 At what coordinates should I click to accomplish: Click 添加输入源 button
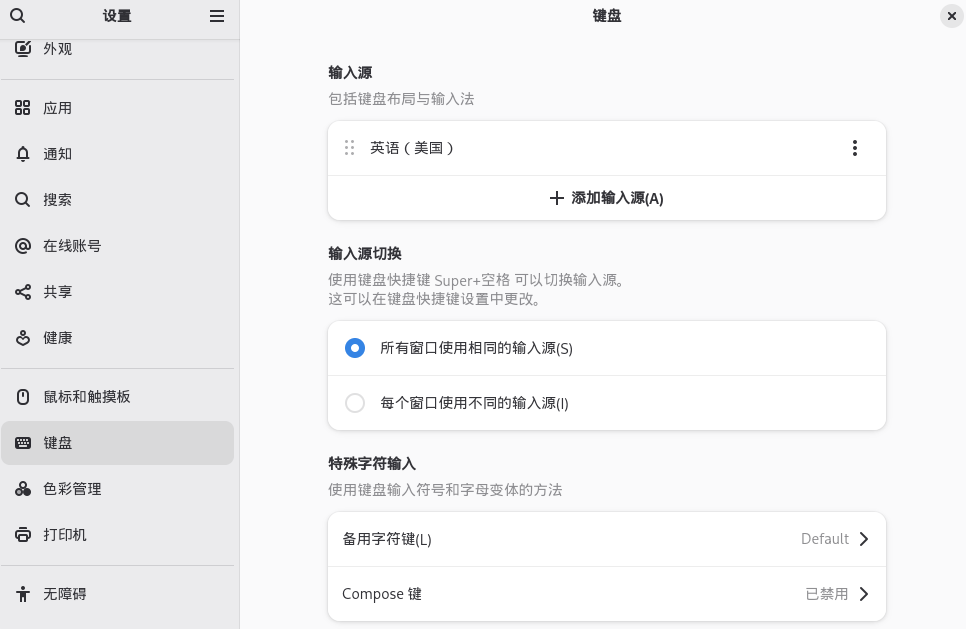pyautogui.click(x=607, y=198)
